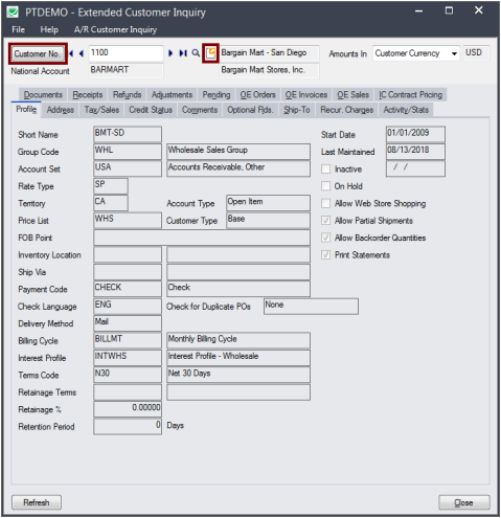Click the customer notes icon
The image size is (501, 518).
coord(211,53)
